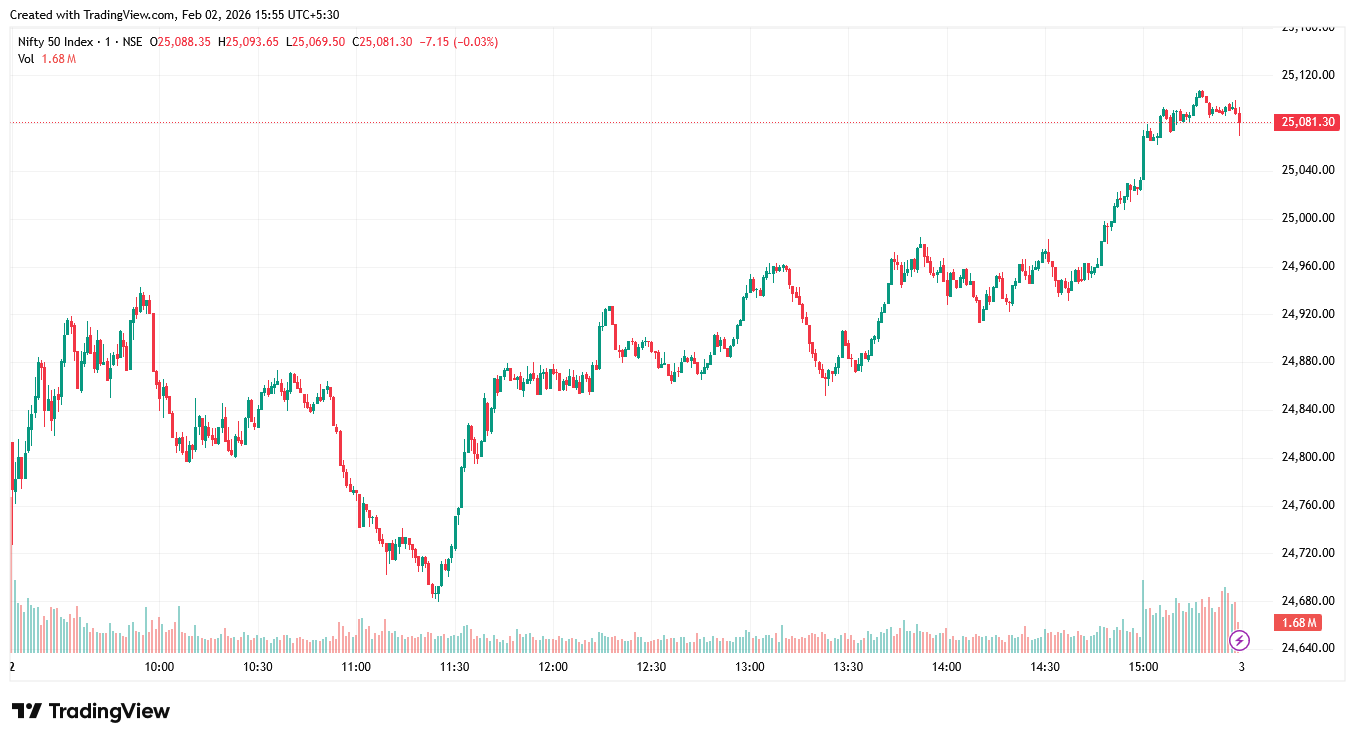Select the Vol indicator legend label
The image size is (1355, 741).
point(26,59)
